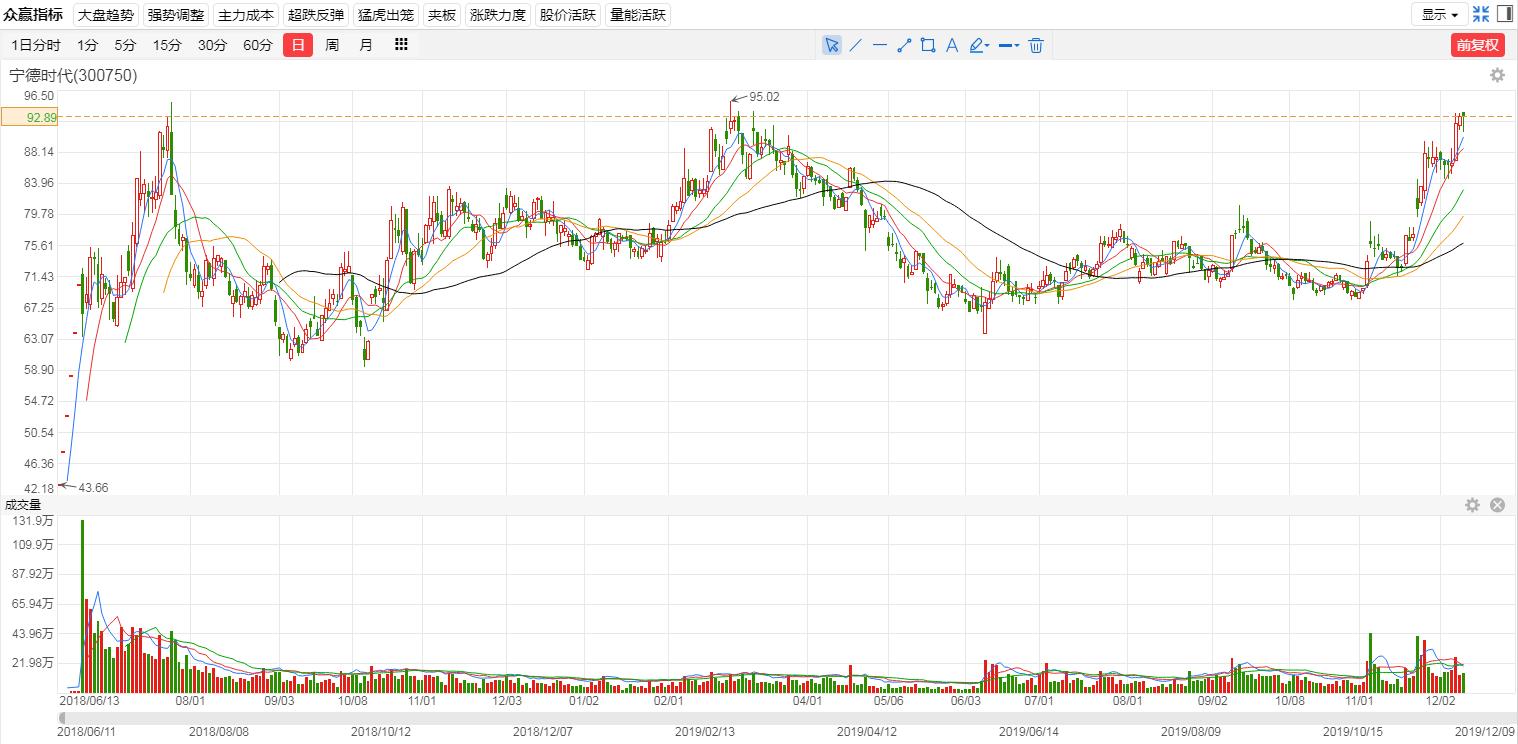Enable the 强势调整 indicator

point(175,15)
